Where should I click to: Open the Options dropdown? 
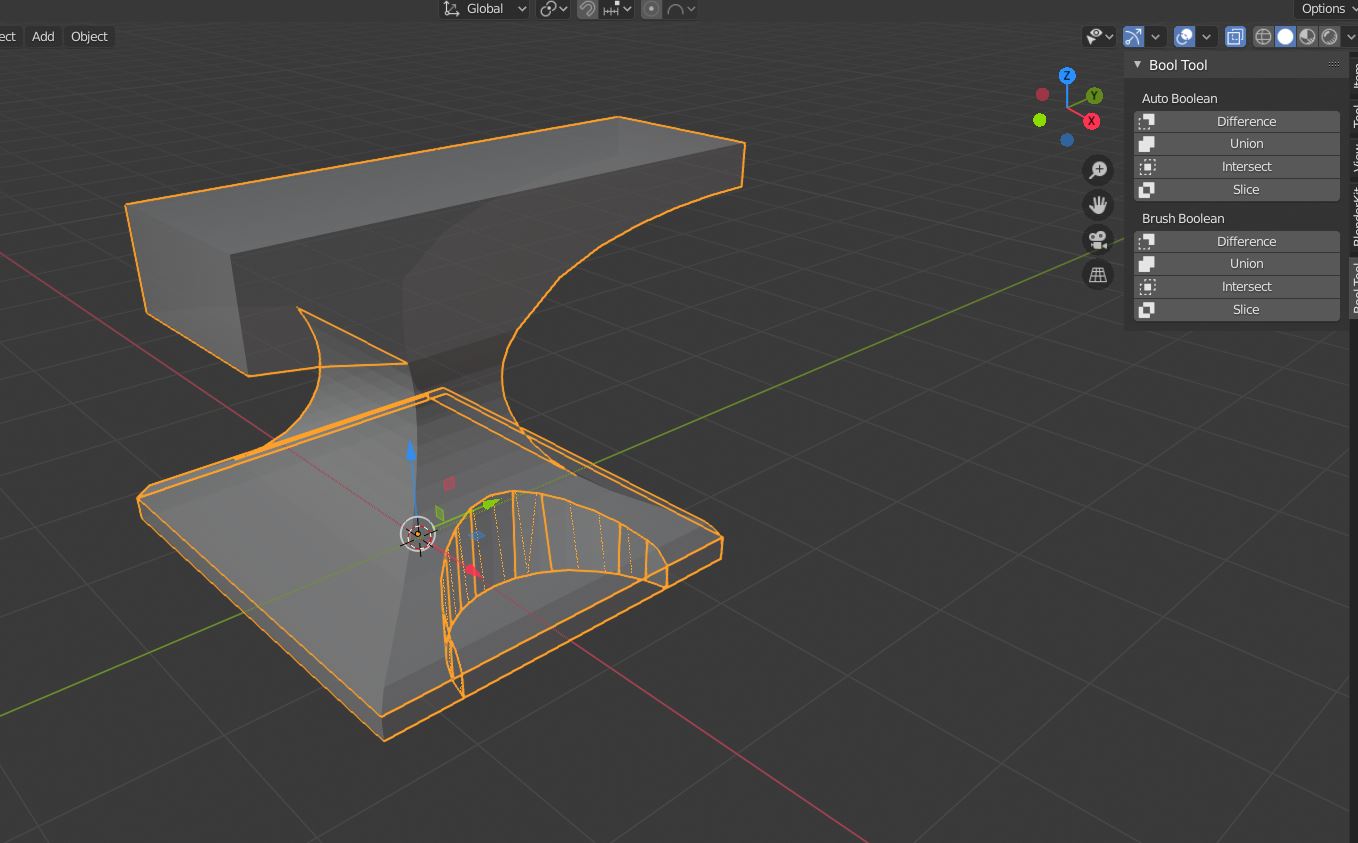coord(1328,9)
